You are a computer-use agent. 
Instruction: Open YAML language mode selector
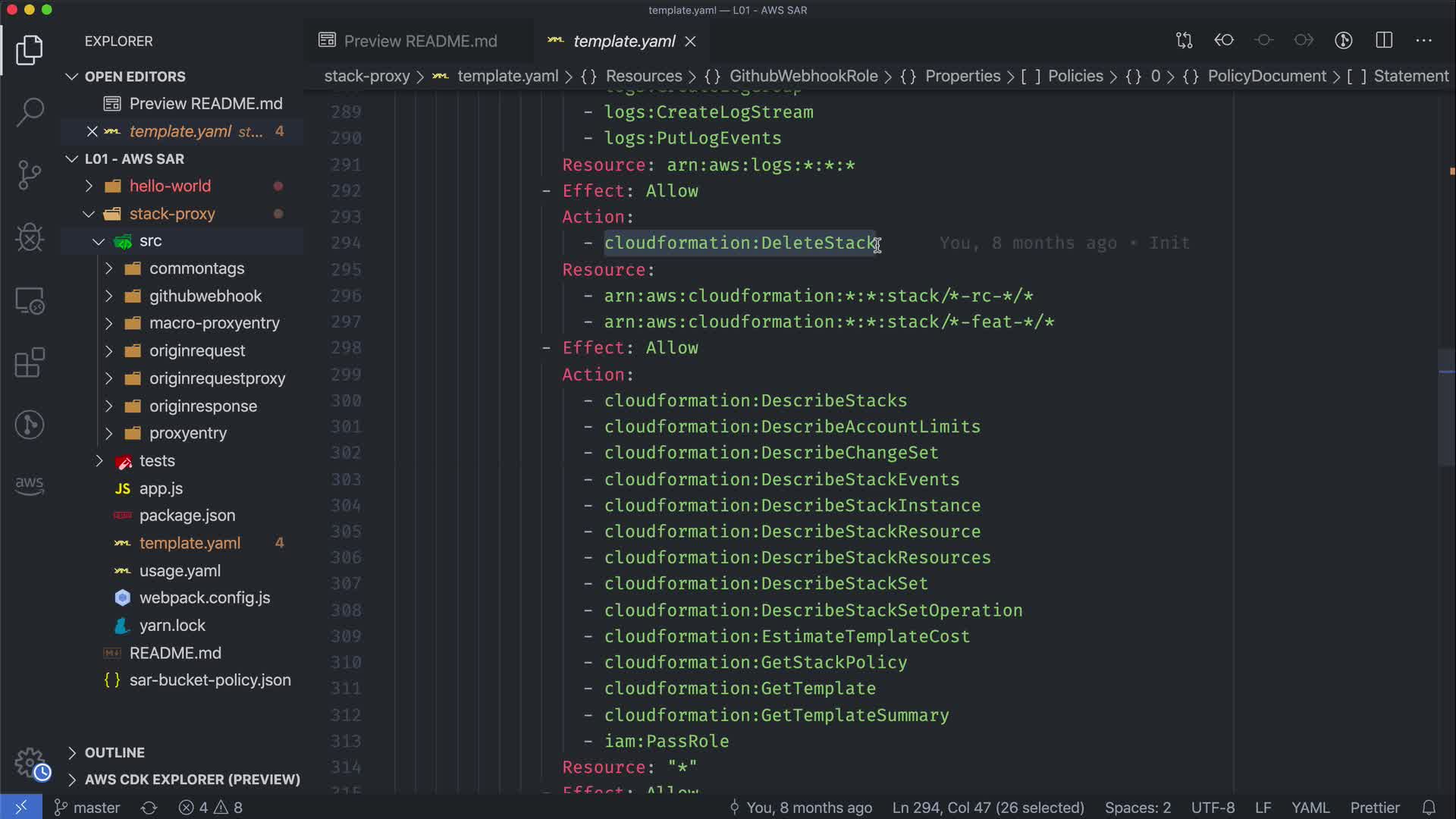point(1310,808)
